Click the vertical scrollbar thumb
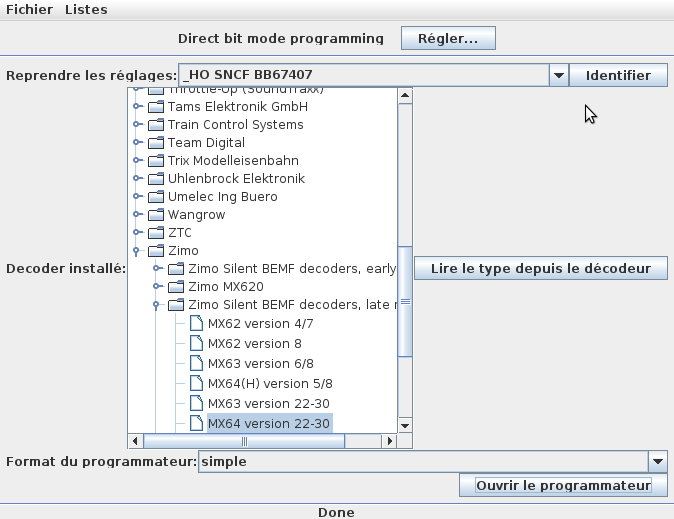674x519 pixels. click(405, 301)
